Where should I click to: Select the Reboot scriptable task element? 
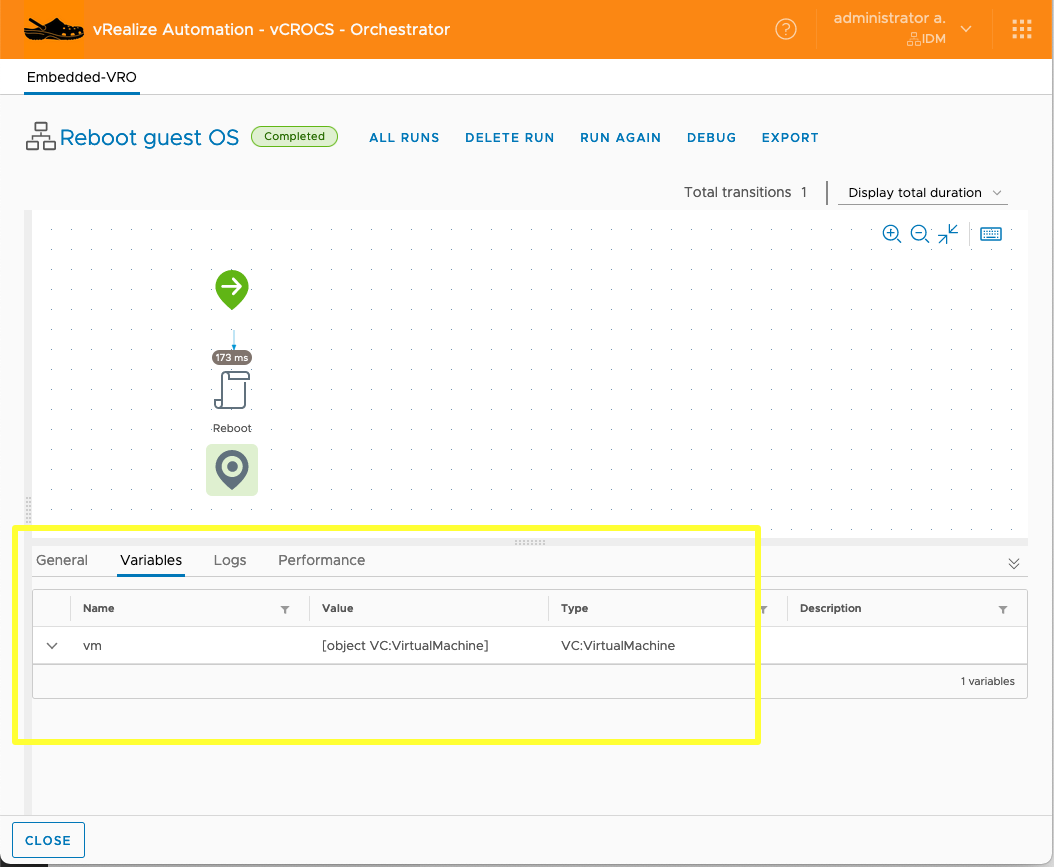point(232,390)
